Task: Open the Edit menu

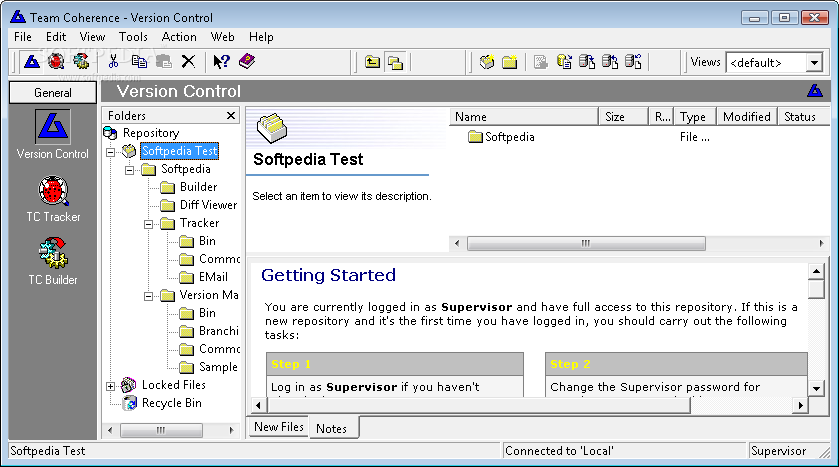Action: click(56, 37)
